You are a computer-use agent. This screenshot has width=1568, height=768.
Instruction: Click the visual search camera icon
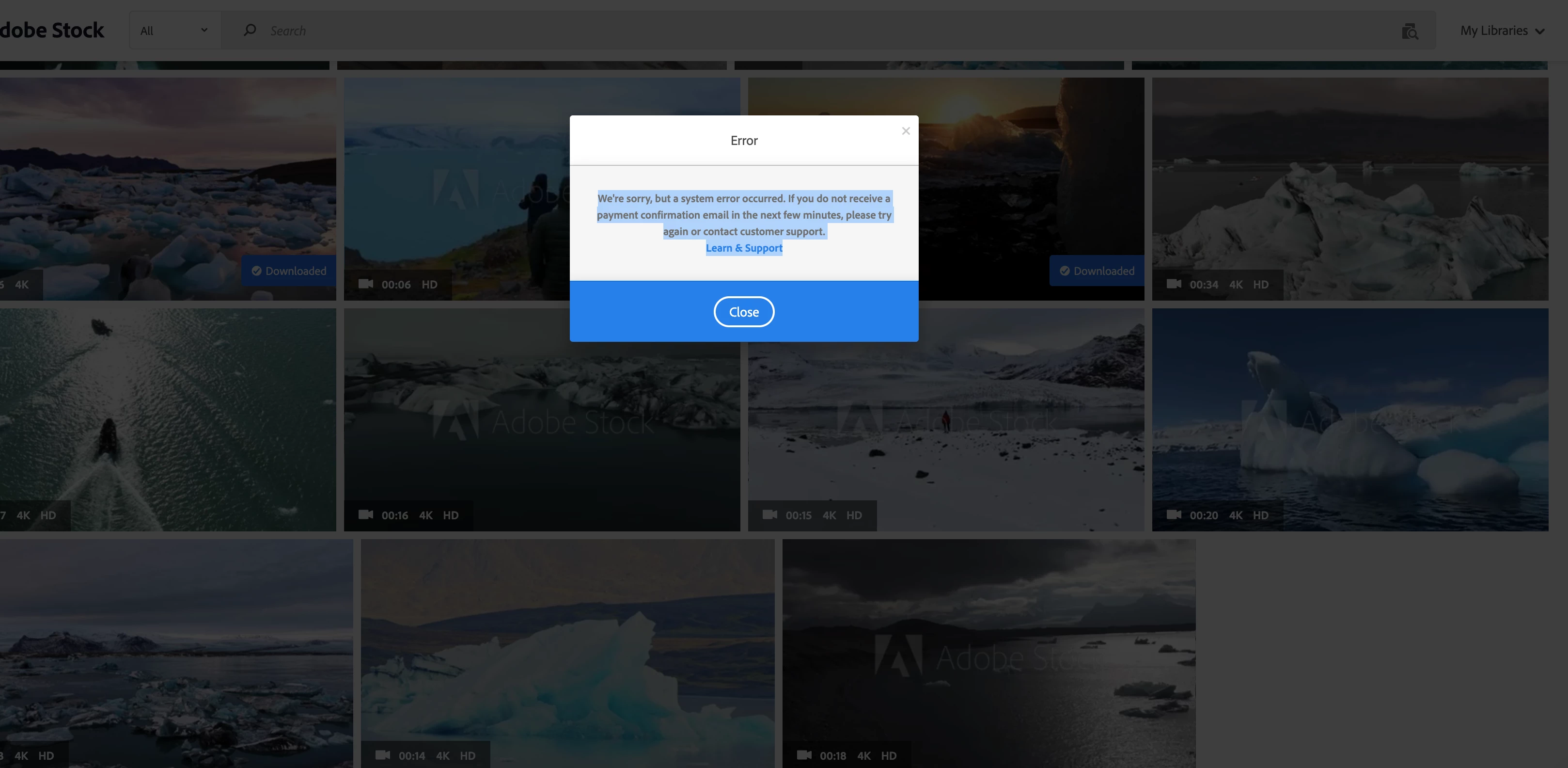1410,31
